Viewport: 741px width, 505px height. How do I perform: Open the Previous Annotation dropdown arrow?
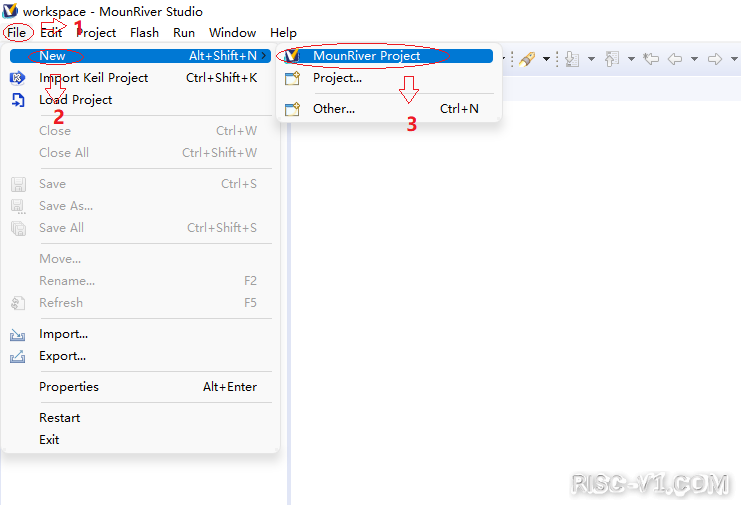(x=631, y=59)
